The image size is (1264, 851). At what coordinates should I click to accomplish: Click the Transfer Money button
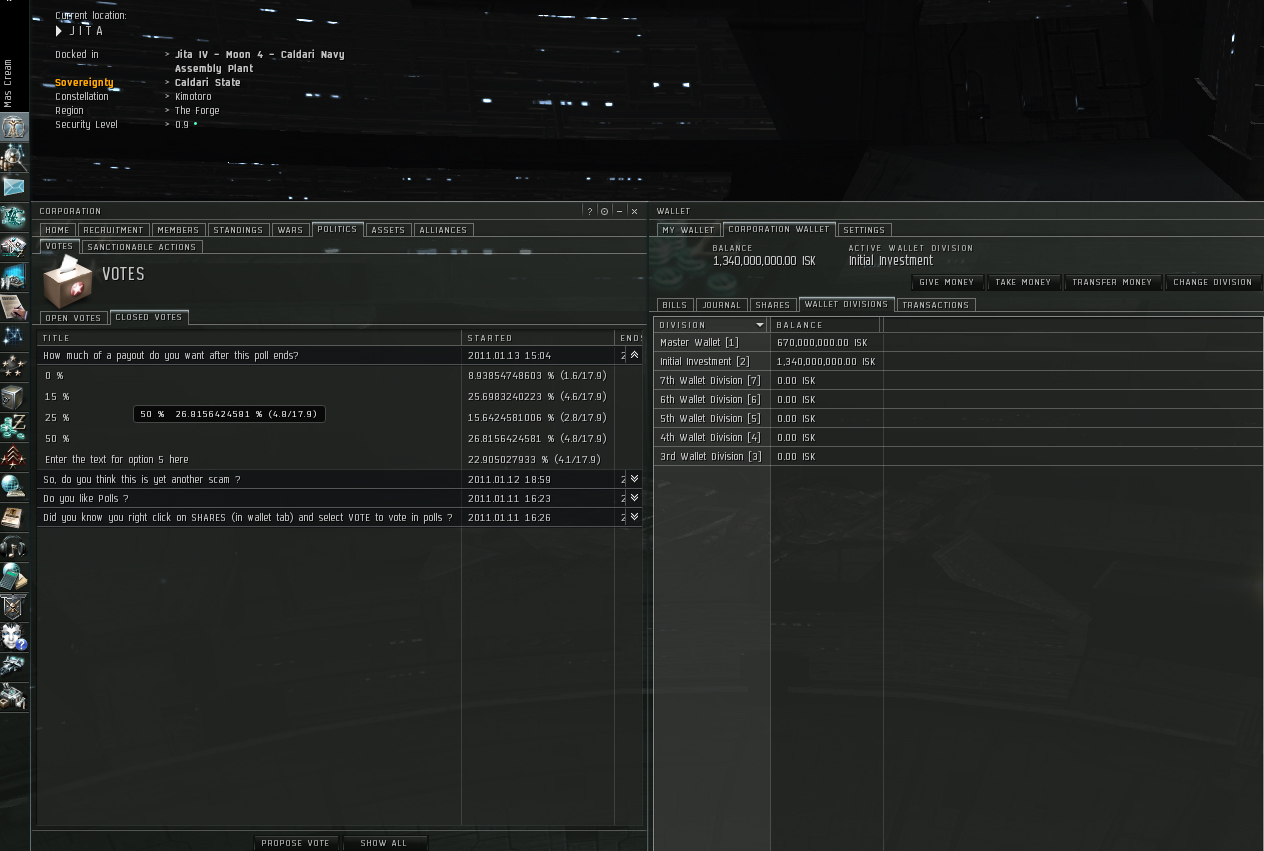pos(1111,282)
